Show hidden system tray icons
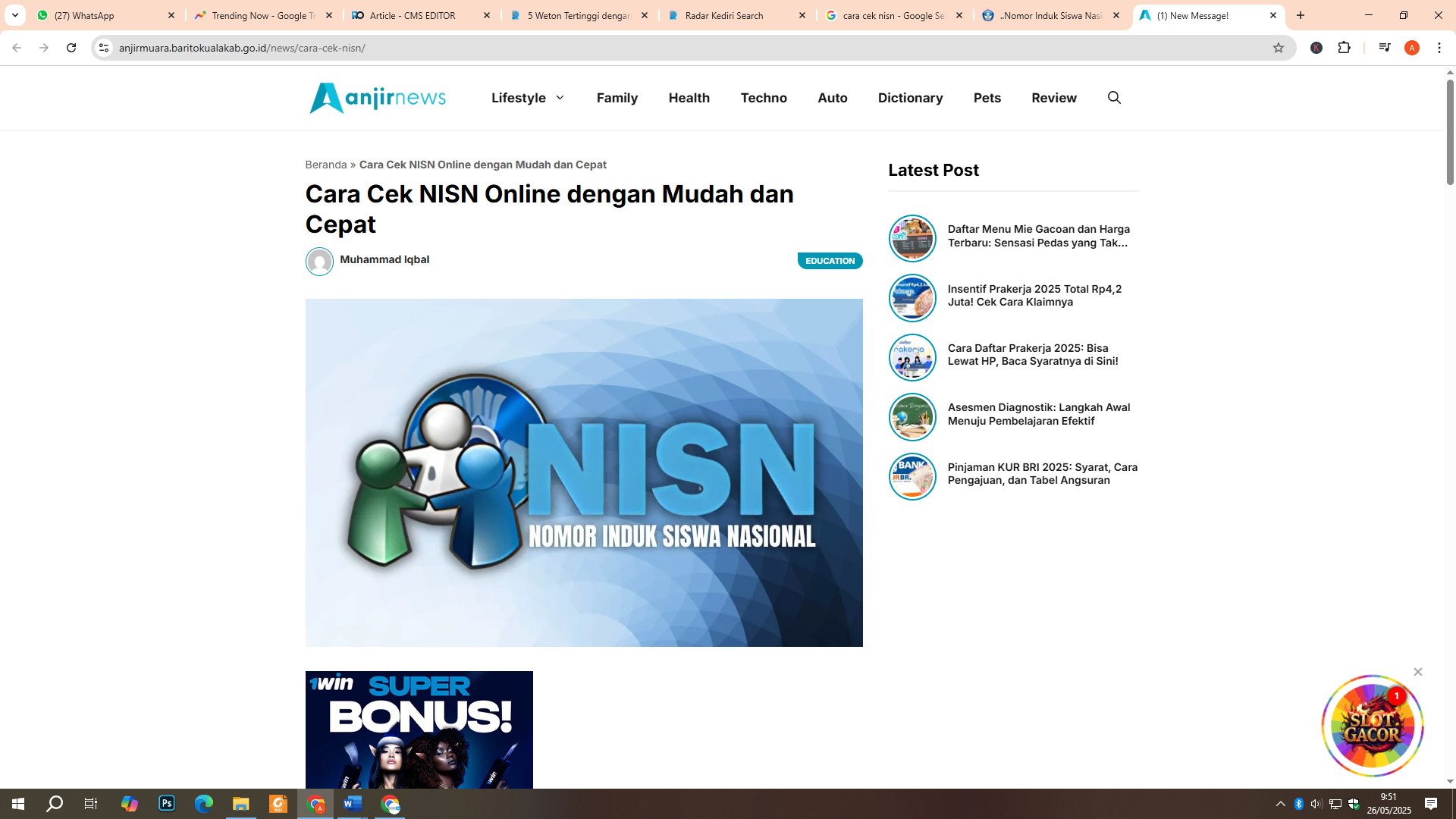 pyautogui.click(x=1281, y=804)
